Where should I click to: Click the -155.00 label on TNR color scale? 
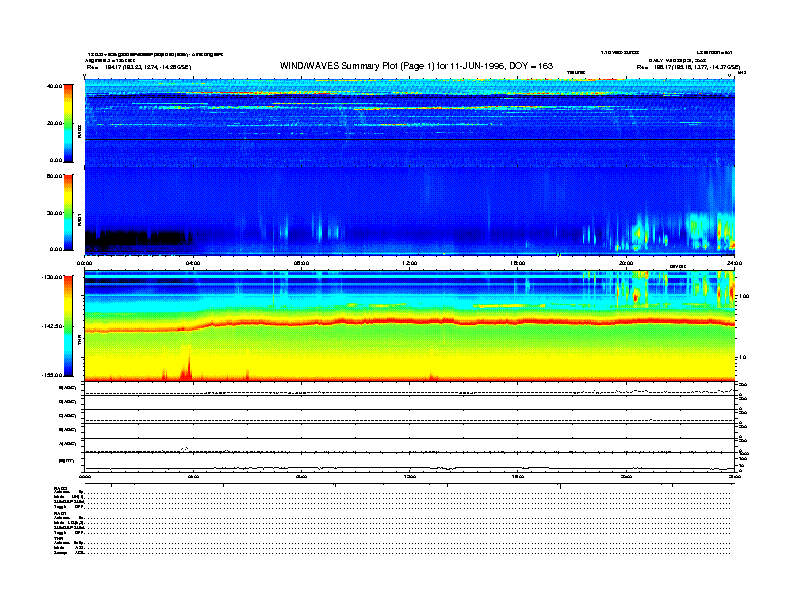click(52, 375)
